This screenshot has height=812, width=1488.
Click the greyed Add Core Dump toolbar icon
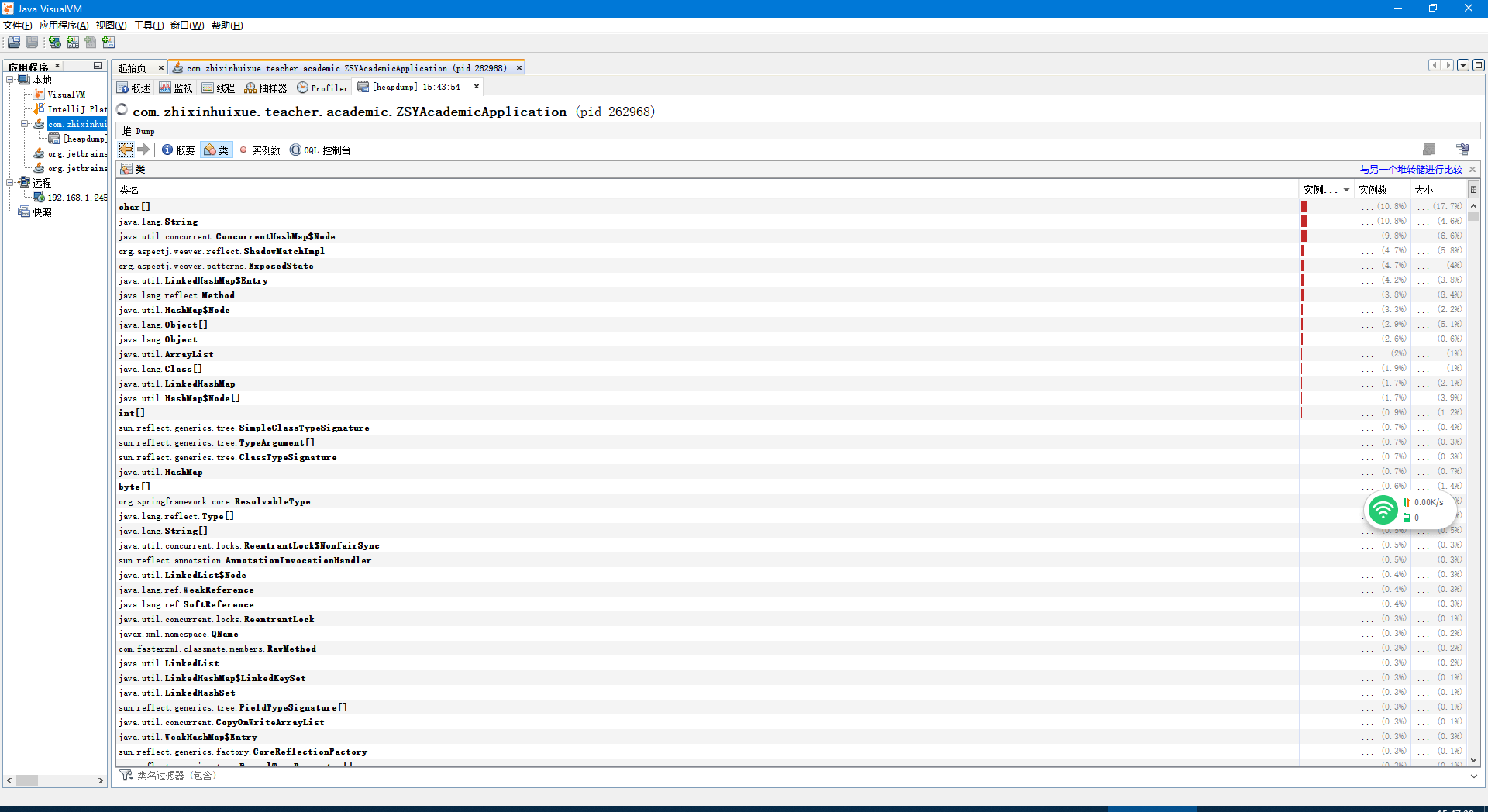click(91, 42)
